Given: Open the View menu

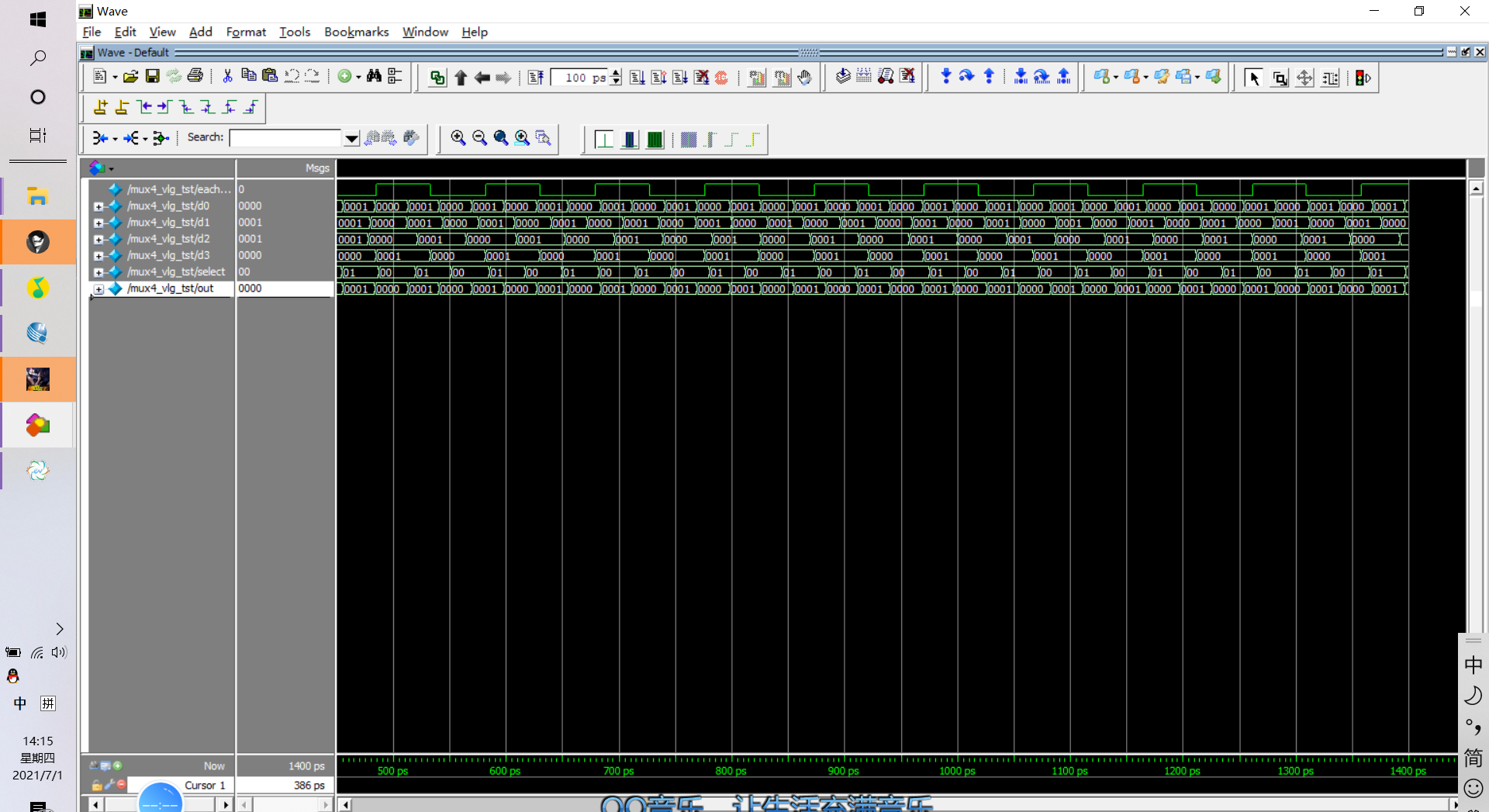Looking at the screenshot, I should (x=162, y=32).
